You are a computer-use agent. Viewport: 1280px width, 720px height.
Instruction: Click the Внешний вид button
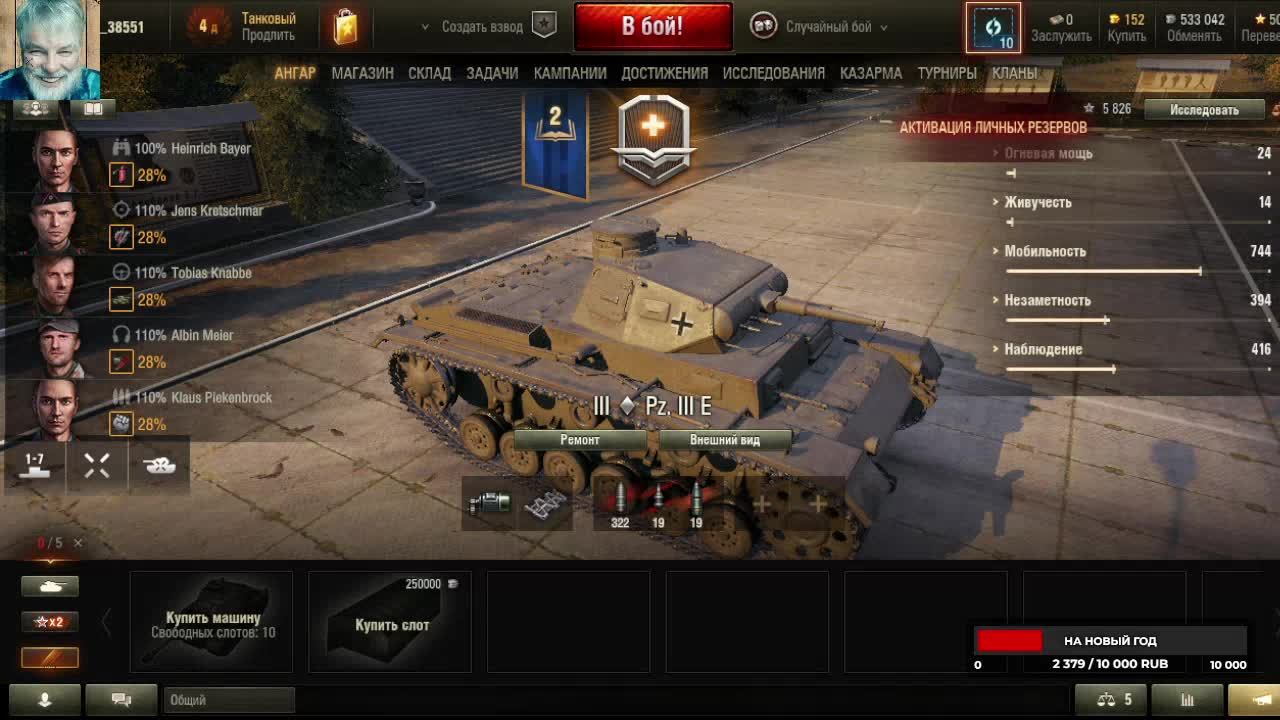point(725,440)
